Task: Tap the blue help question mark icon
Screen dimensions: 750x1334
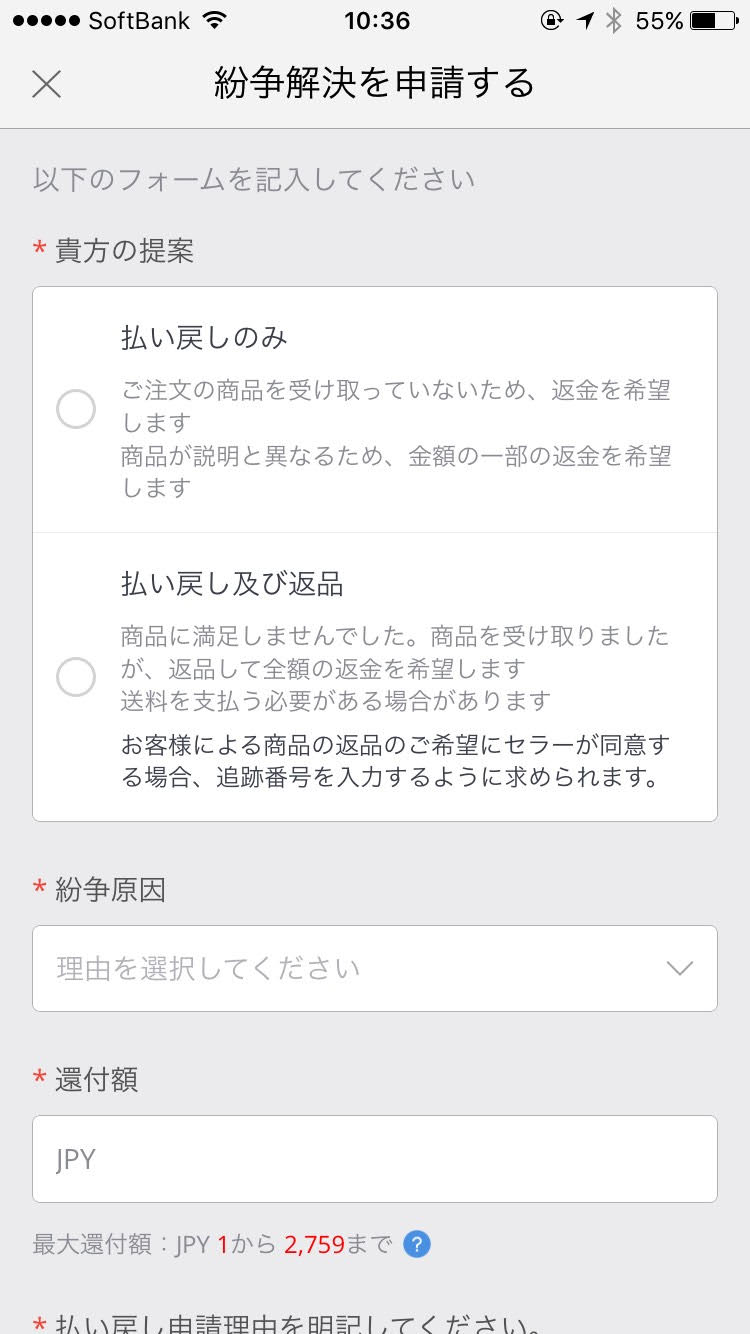Action: [417, 1245]
